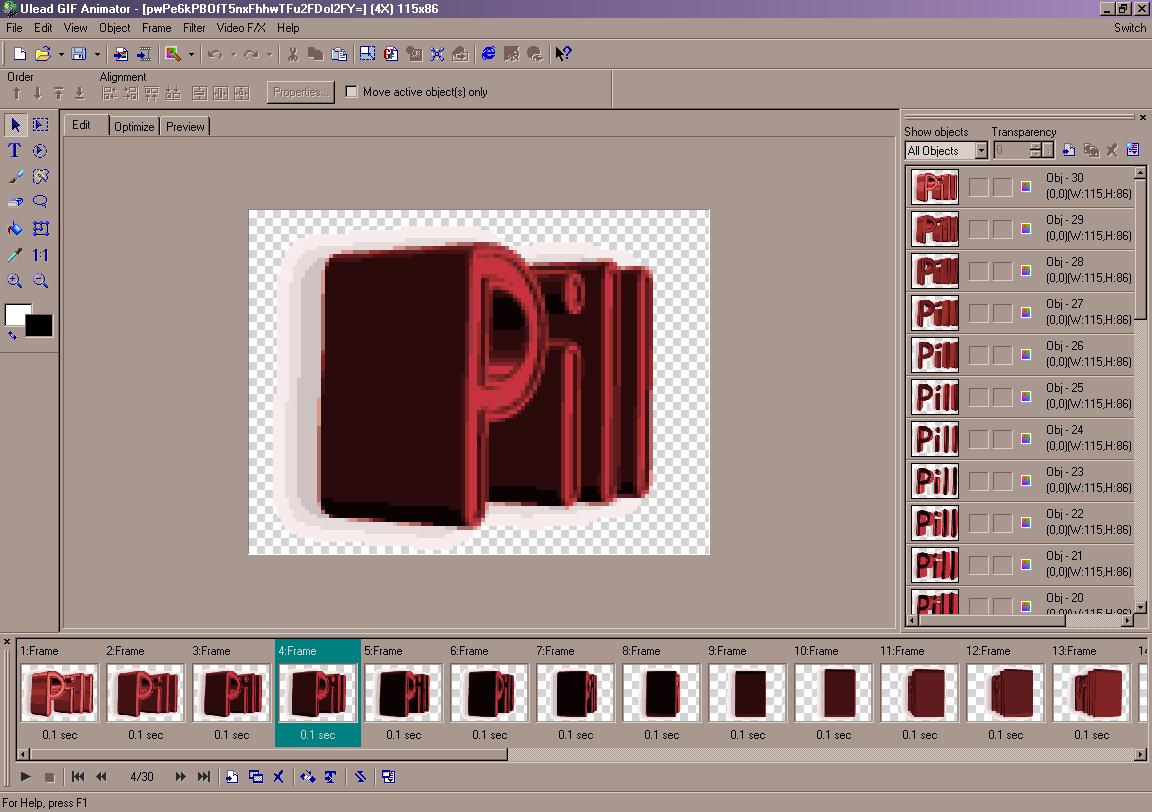Screen dimensions: 1152x812
Task: Click the Play Animation button
Action: click(x=26, y=777)
